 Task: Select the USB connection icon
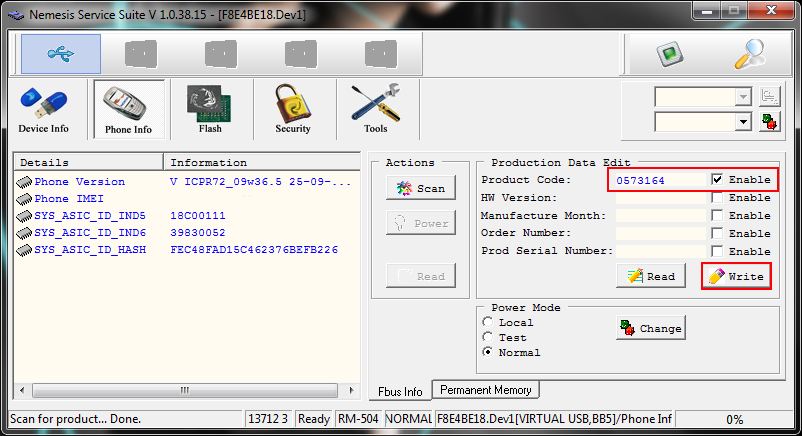pyautogui.click(x=61, y=54)
